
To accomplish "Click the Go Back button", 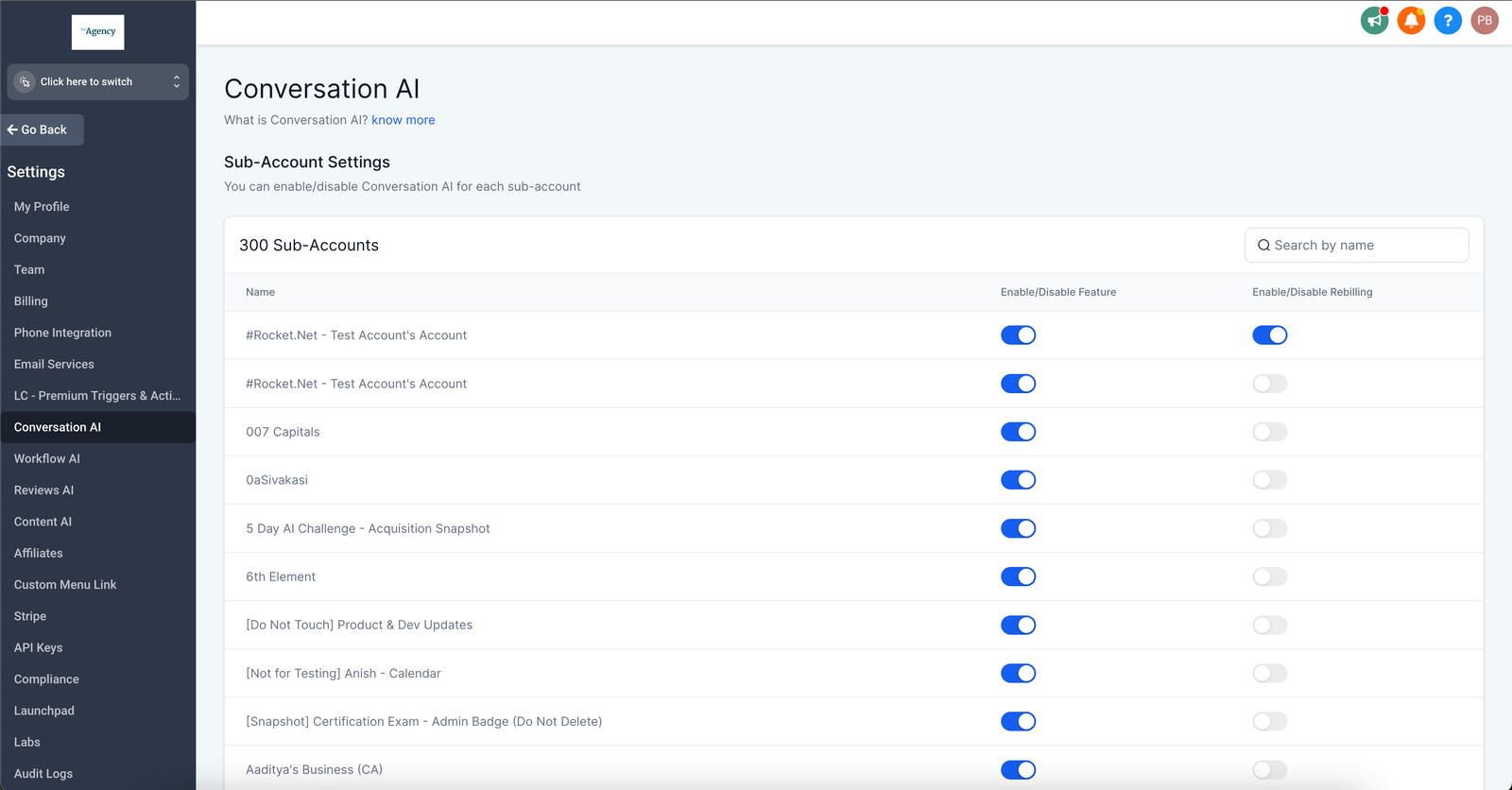I will pos(43,129).
